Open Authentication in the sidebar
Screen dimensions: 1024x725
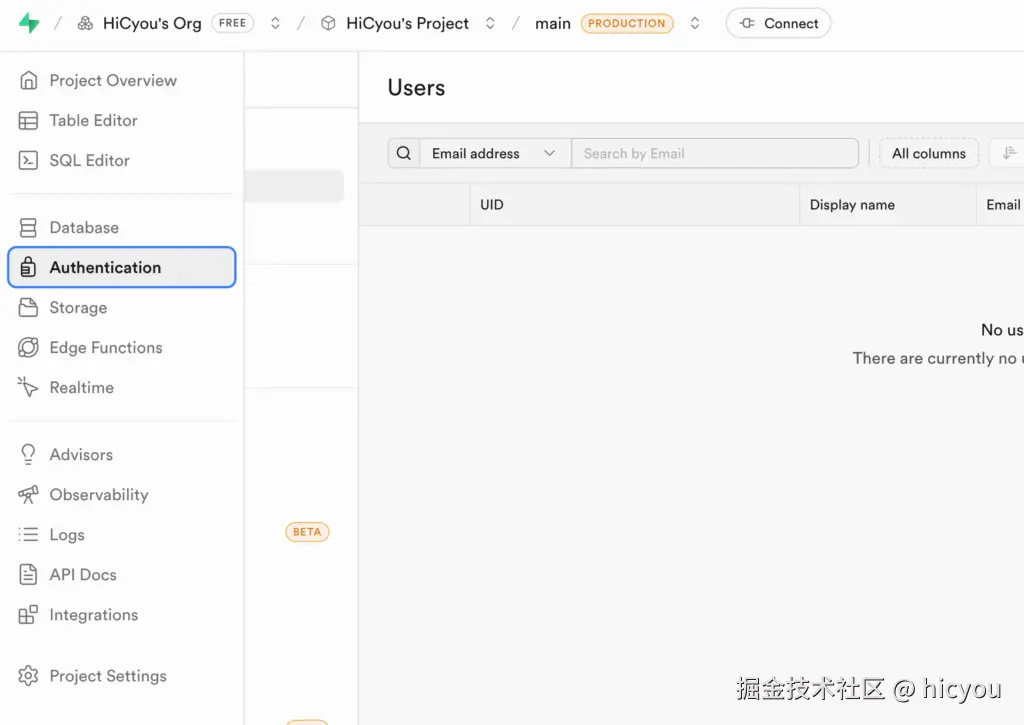tap(105, 268)
